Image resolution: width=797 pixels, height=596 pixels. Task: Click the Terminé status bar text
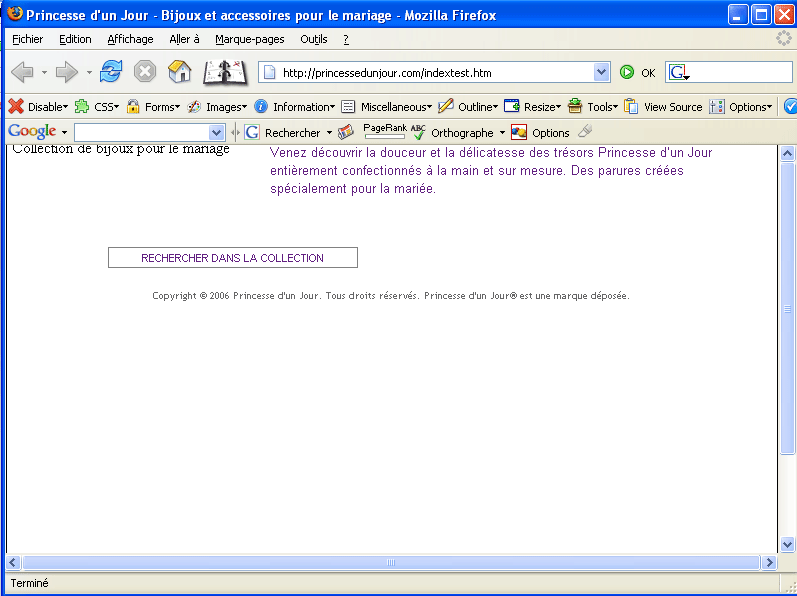click(29, 583)
